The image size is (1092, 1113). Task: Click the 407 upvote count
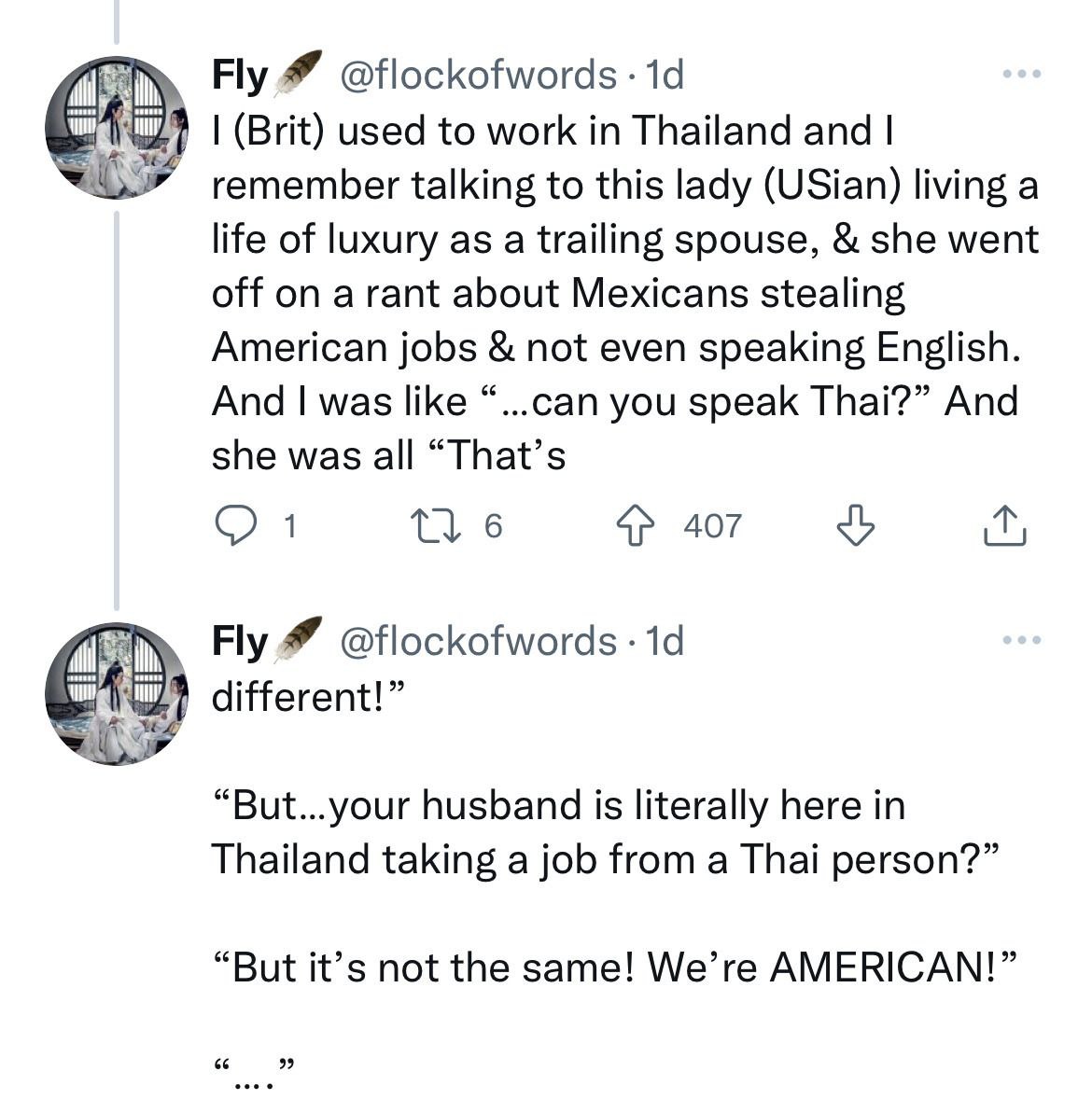[x=712, y=527]
